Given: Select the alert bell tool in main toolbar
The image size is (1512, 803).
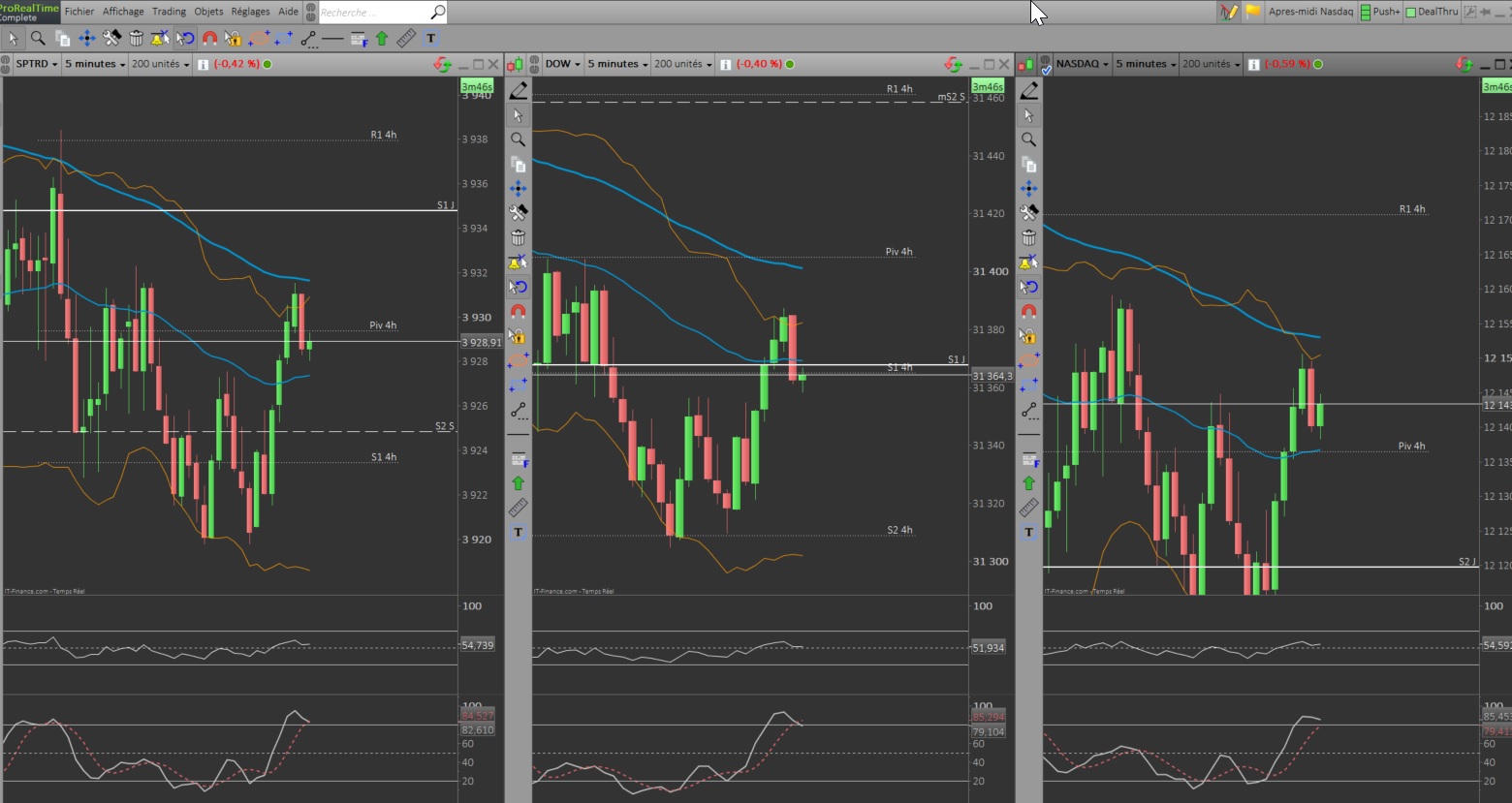Looking at the screenshot, I should coord(161,38).
